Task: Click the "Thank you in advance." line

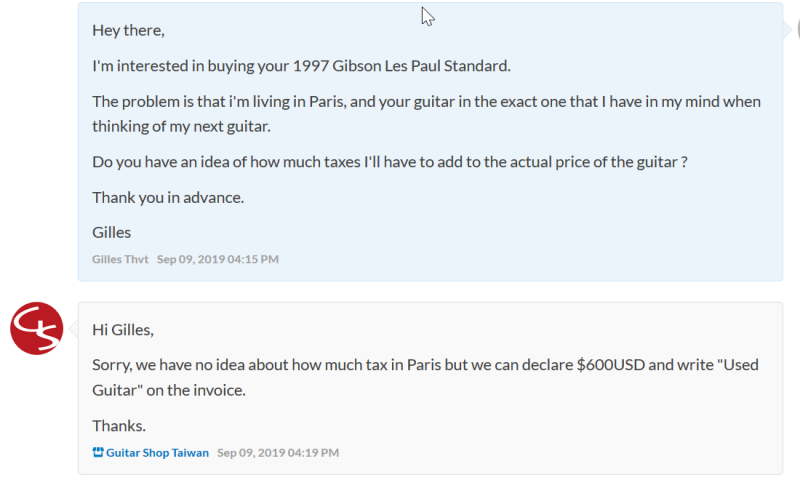Action: tap(168, 197)
